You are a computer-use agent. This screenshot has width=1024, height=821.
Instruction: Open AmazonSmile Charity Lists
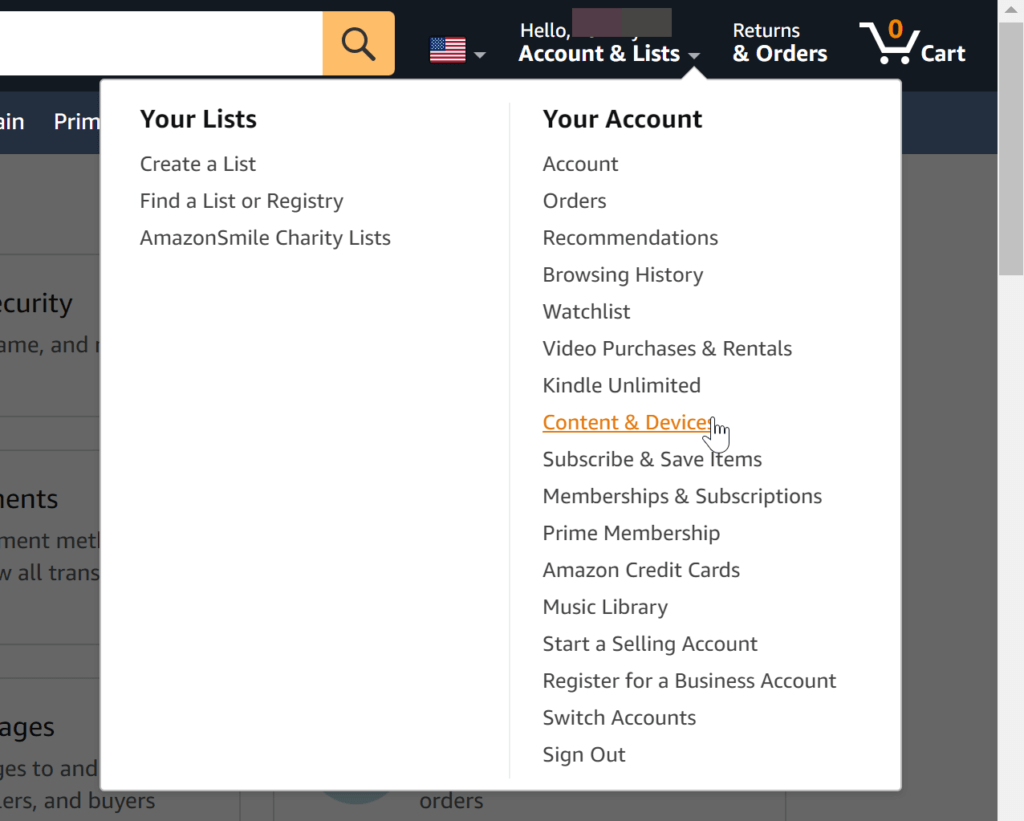(265, 238)
